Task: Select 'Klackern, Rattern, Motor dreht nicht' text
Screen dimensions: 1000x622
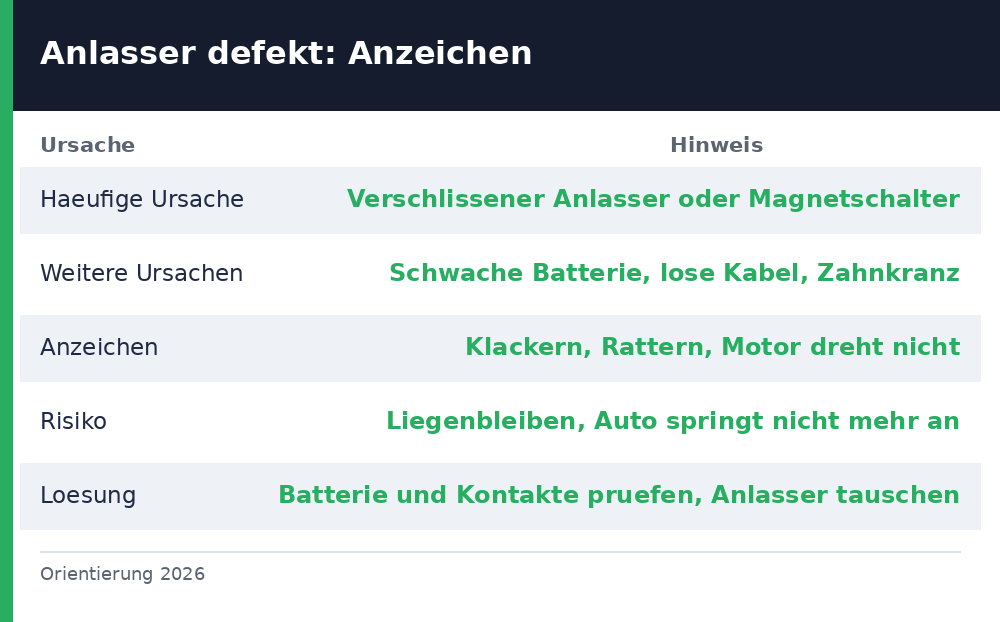Action: pyautogui.click(x=712, y=347)
